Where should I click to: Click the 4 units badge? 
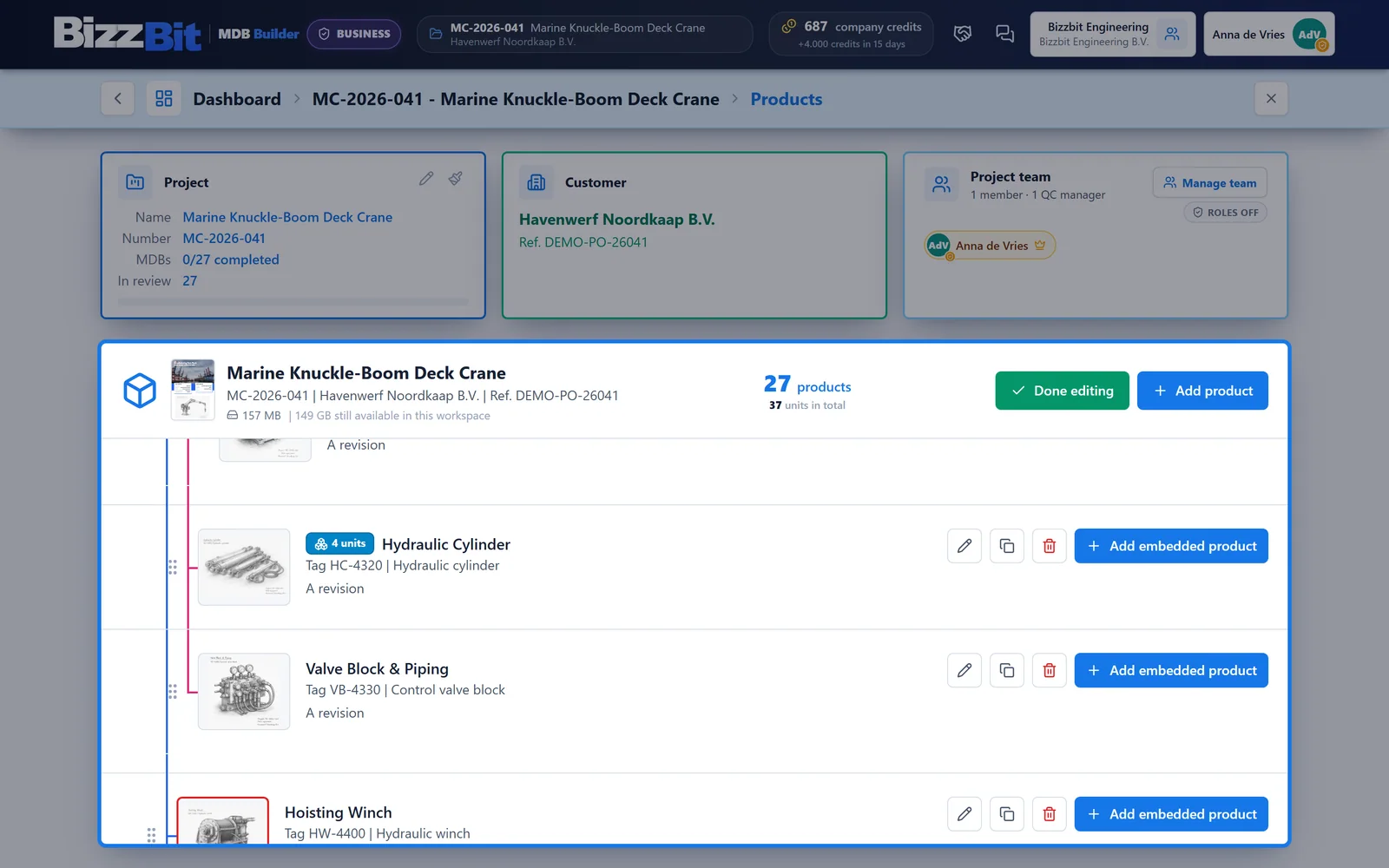click(x=339, y=543)
